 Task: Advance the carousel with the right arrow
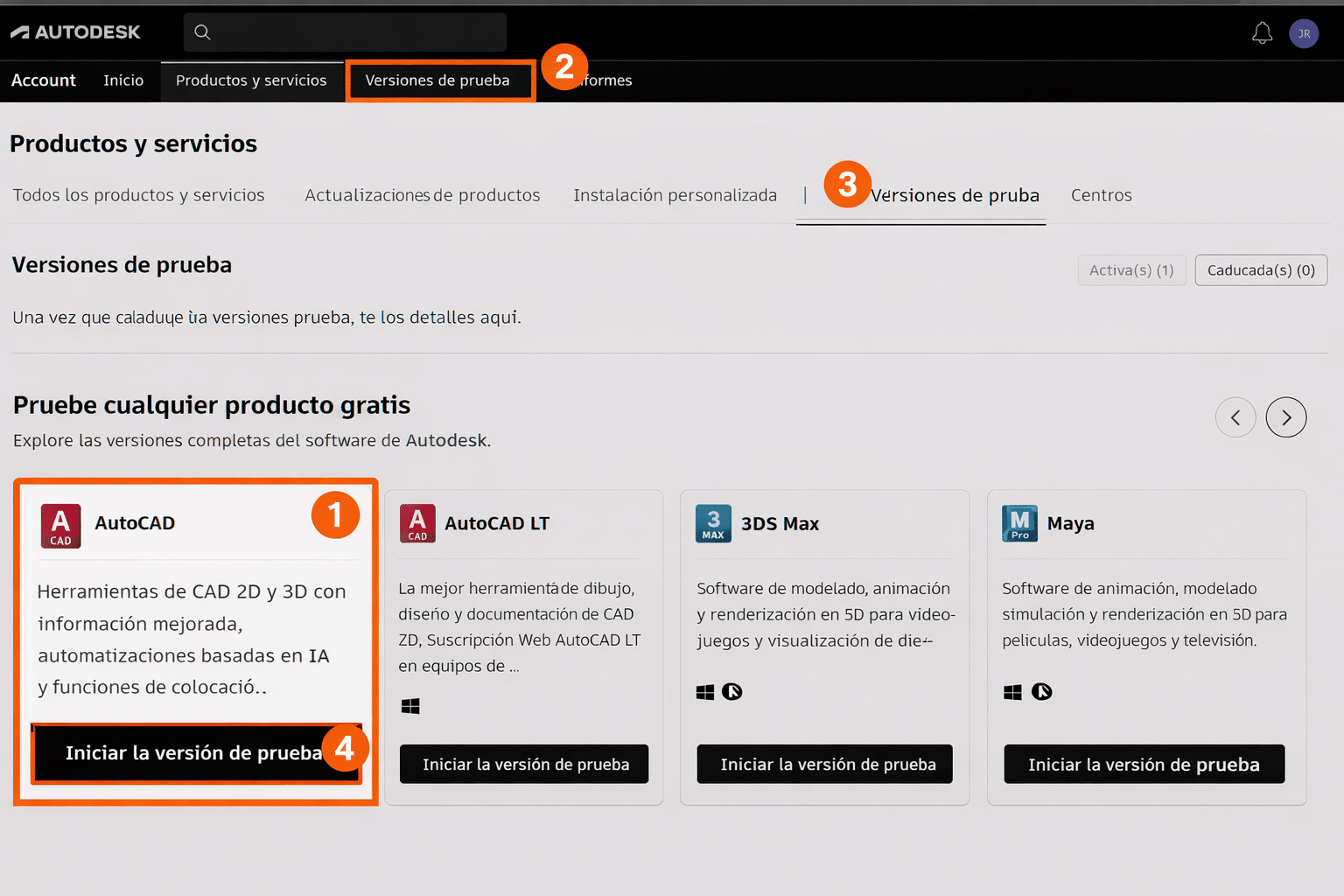[x=1286, y=417]
